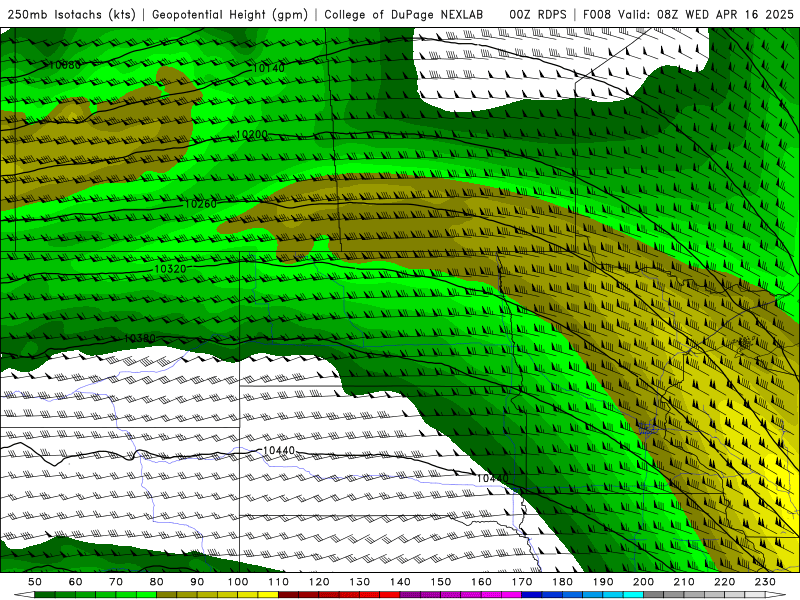Click the 10320 height contour label
Image resolution: width=800 pixels, height=600 pixels.
pos(170,268)
